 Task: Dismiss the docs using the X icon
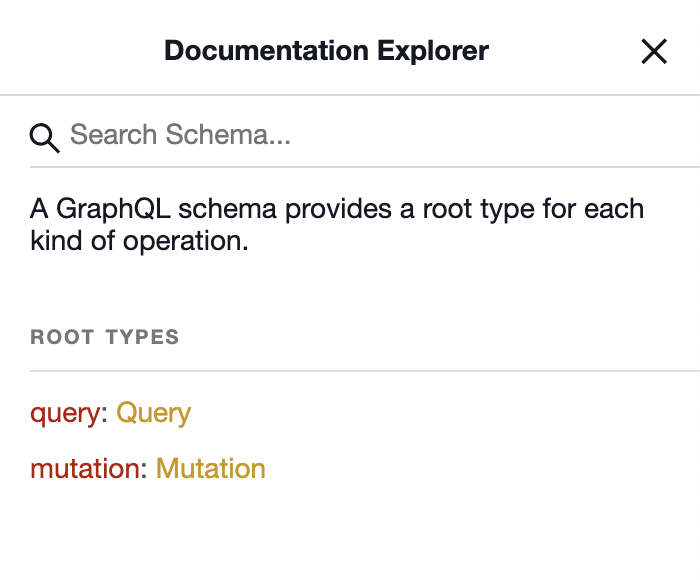click(x=654, y=52)
